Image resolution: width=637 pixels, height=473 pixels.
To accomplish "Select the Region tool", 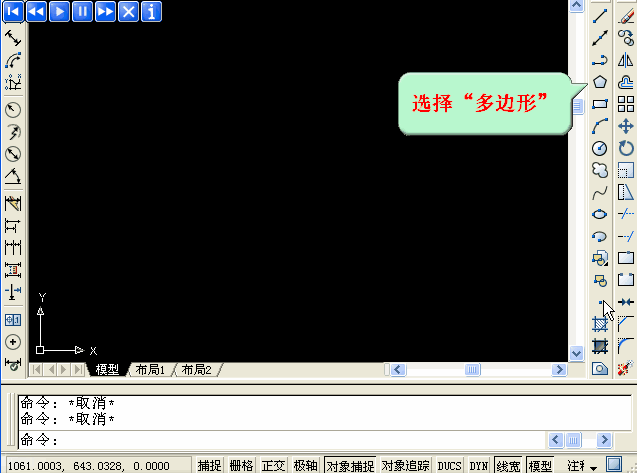I will 600,369.
